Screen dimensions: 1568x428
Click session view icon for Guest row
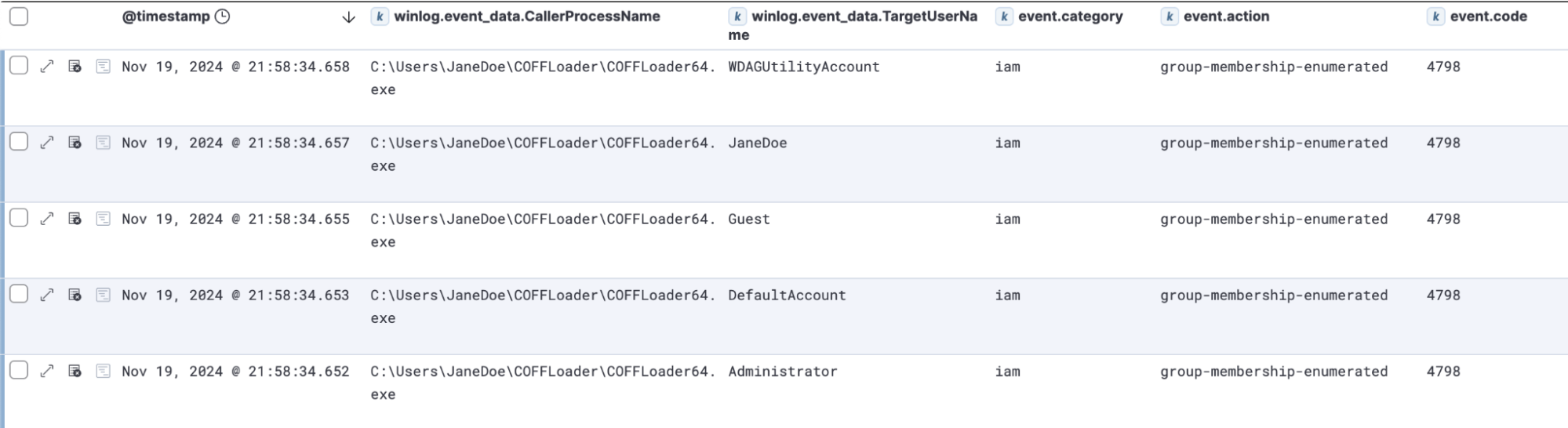coord(75,219)
